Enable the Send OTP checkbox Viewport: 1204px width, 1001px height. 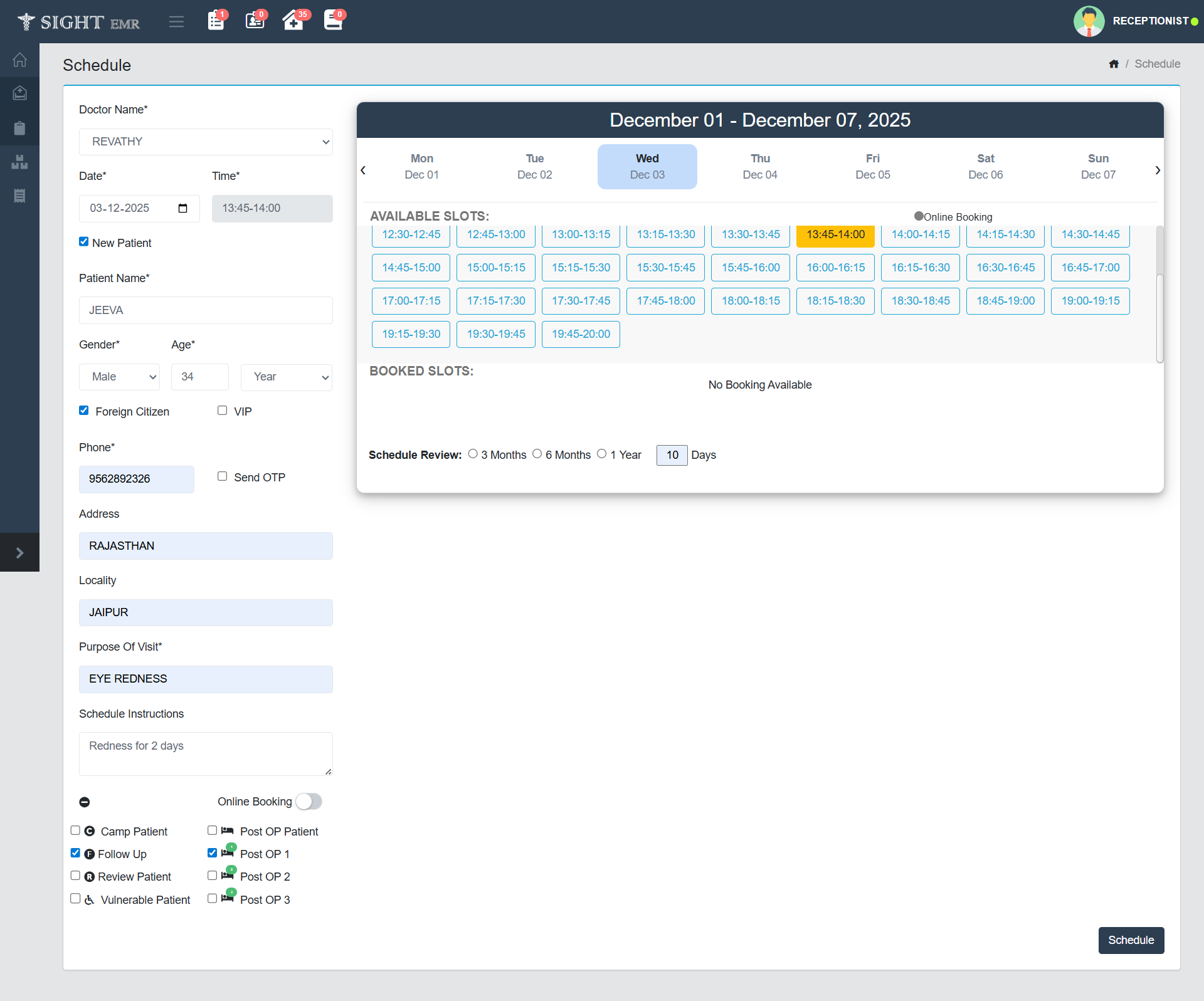[x=222, y=476]
